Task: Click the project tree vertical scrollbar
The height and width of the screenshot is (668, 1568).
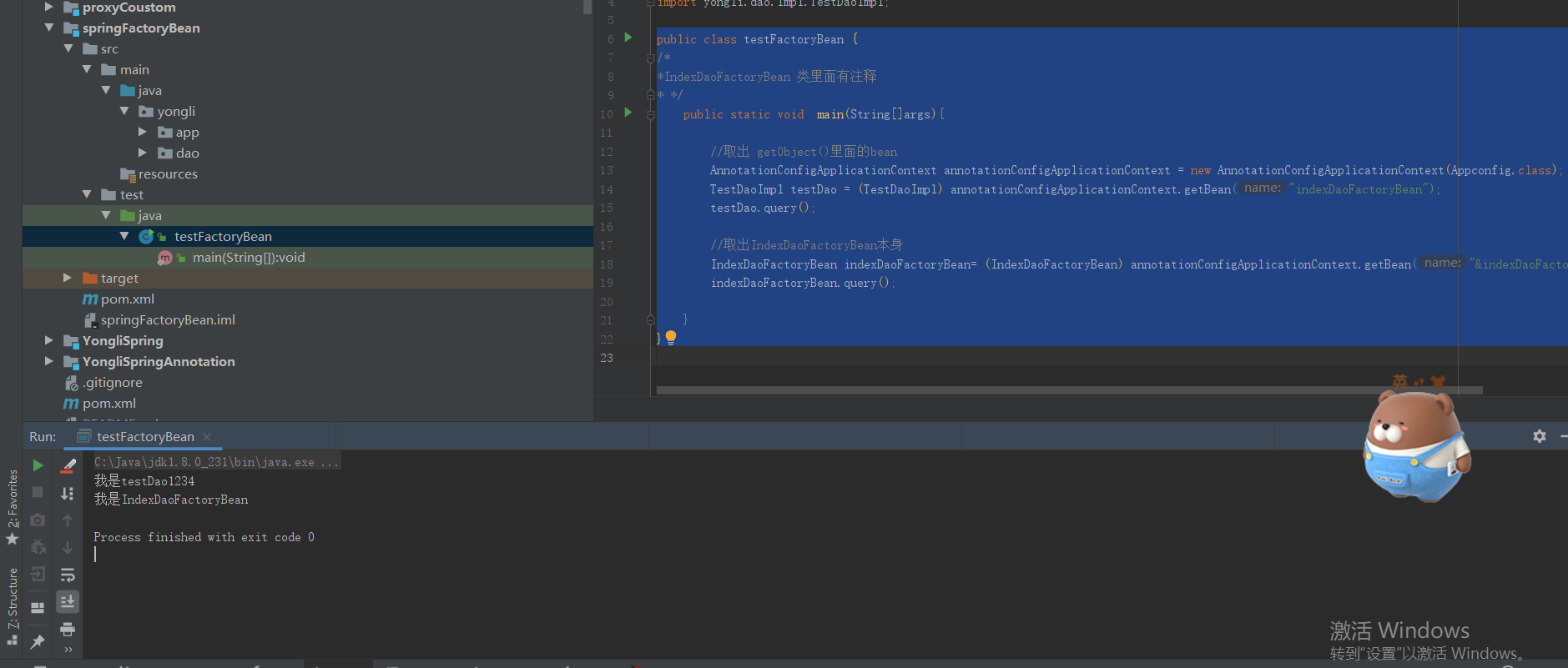Action: click(587, 7)
